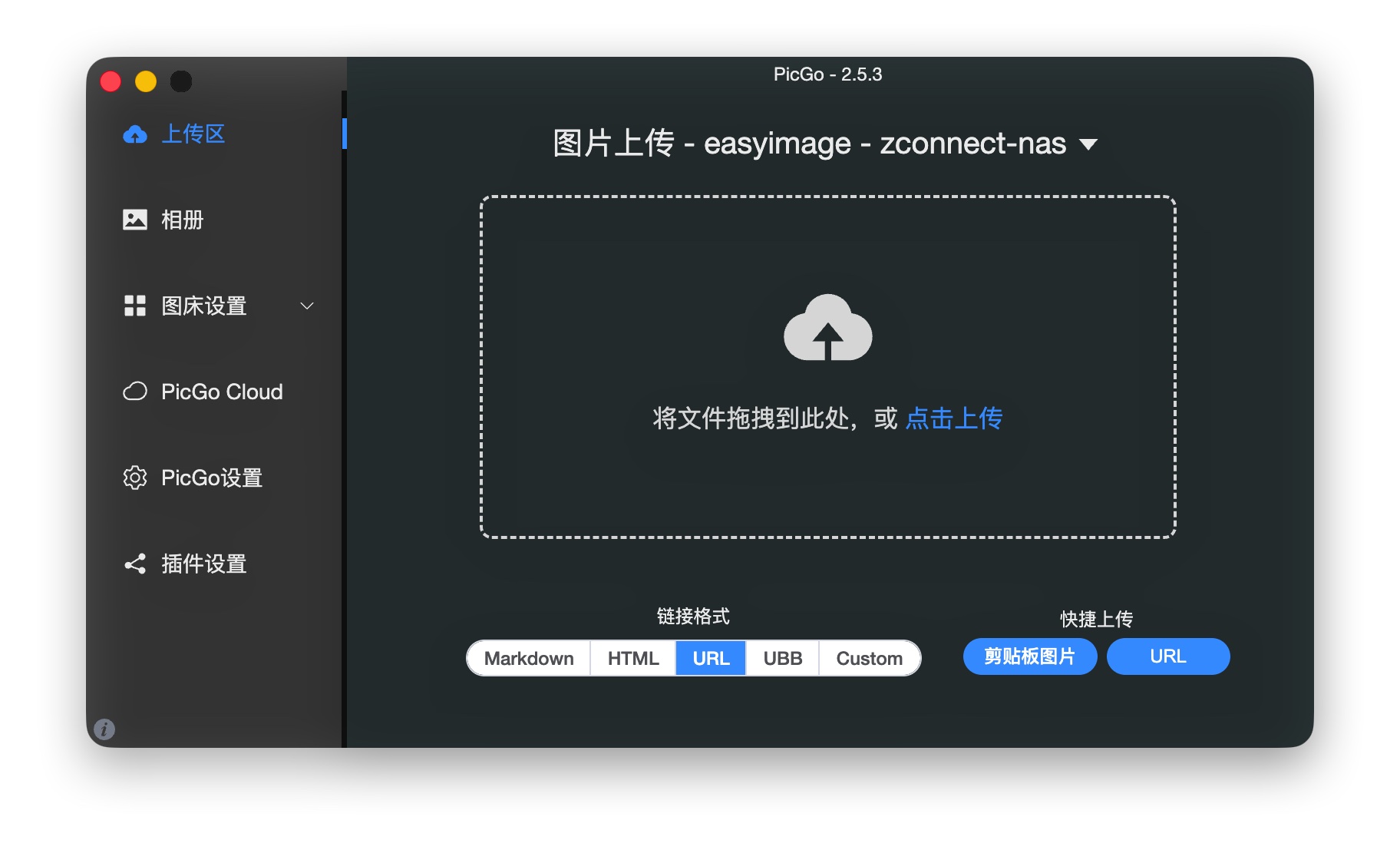Select HTML link format
1400x863 pixels.
coord(633,658)
